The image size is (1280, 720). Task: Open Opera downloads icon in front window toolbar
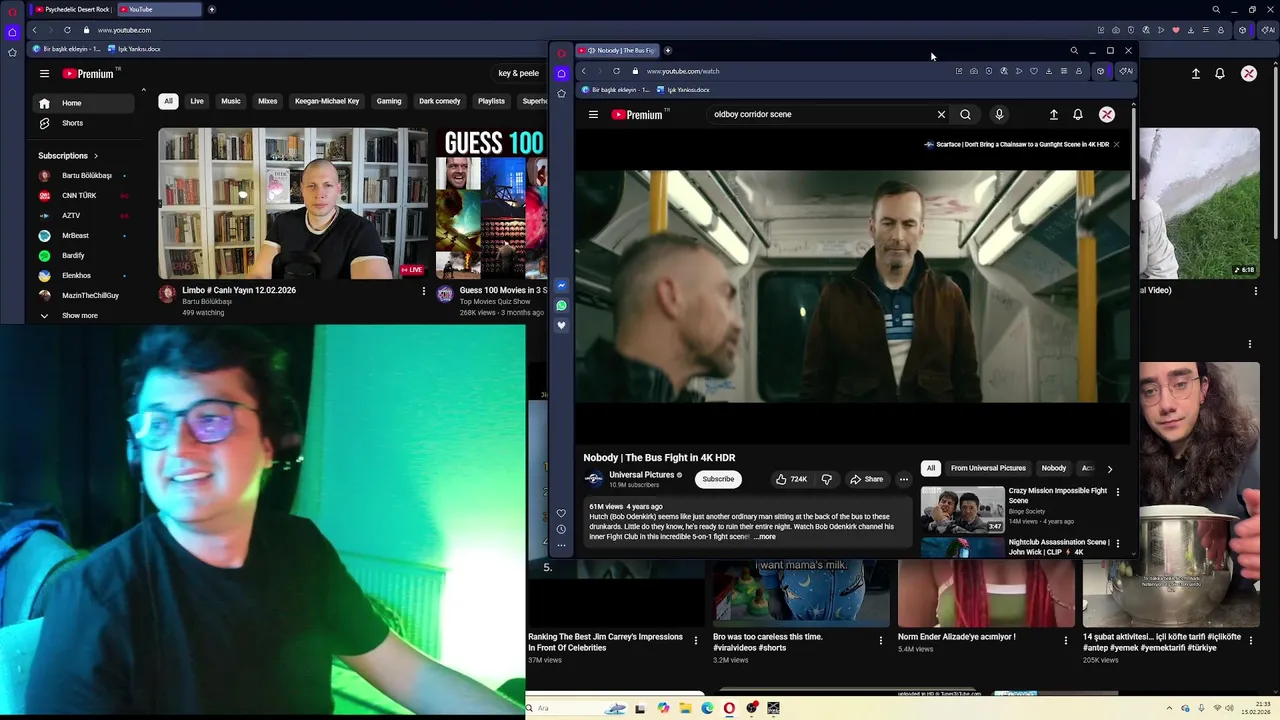click(1048, 71)
